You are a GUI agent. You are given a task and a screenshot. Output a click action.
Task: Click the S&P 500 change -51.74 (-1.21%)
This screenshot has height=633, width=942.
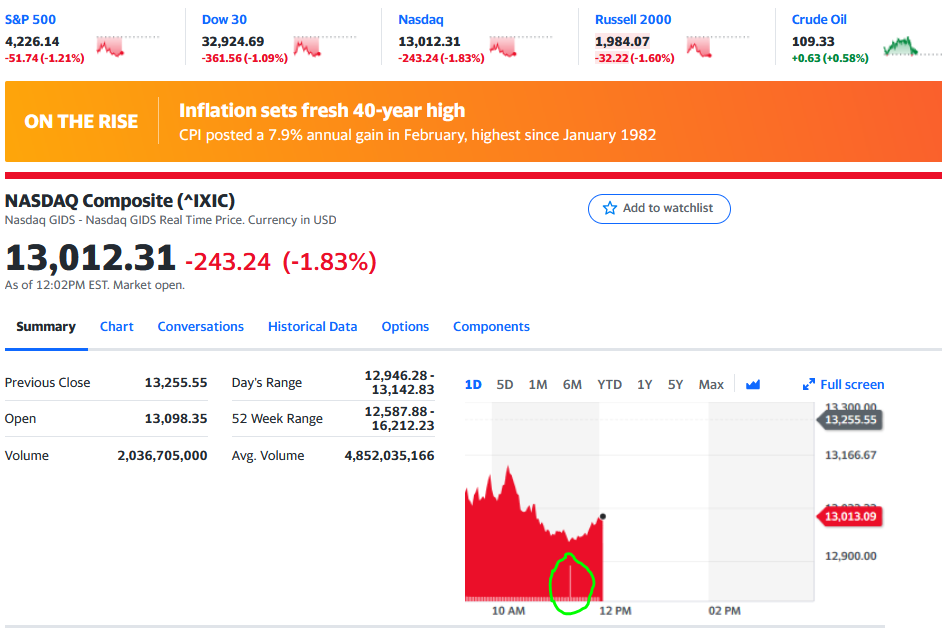44,58
